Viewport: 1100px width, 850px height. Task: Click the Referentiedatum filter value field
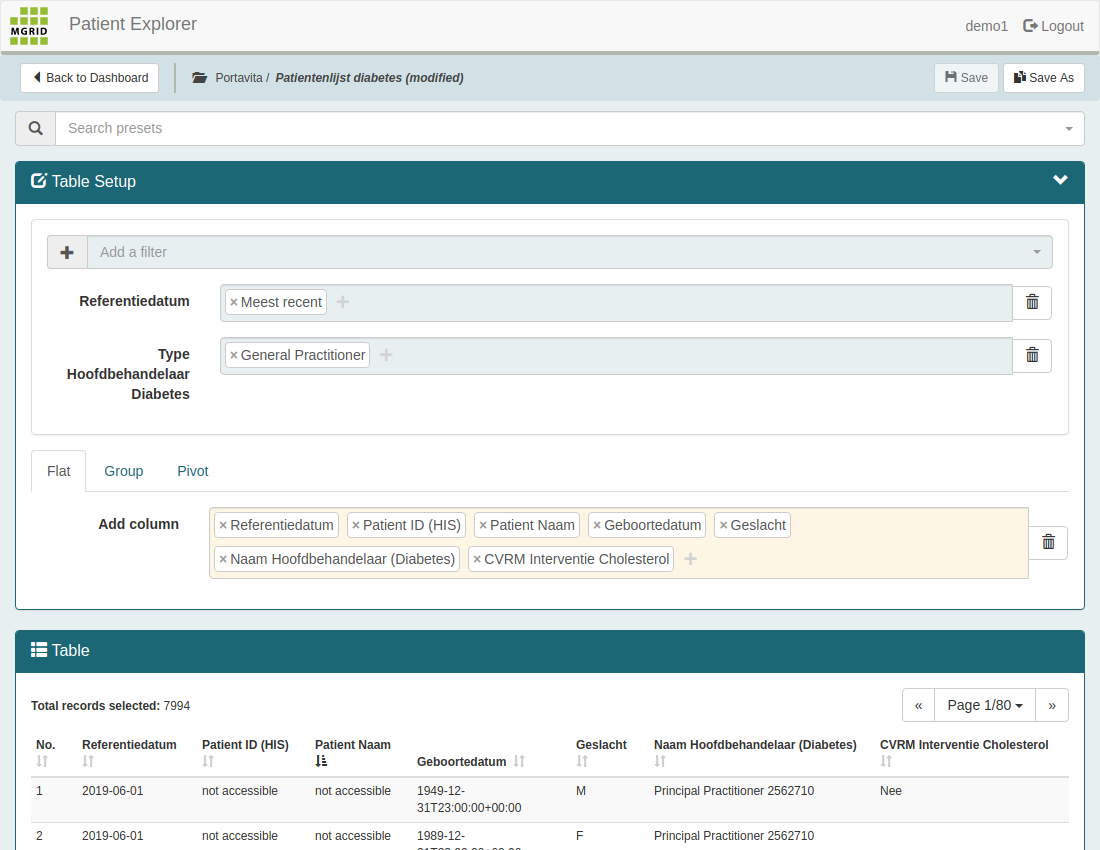(x=616, y=303)
